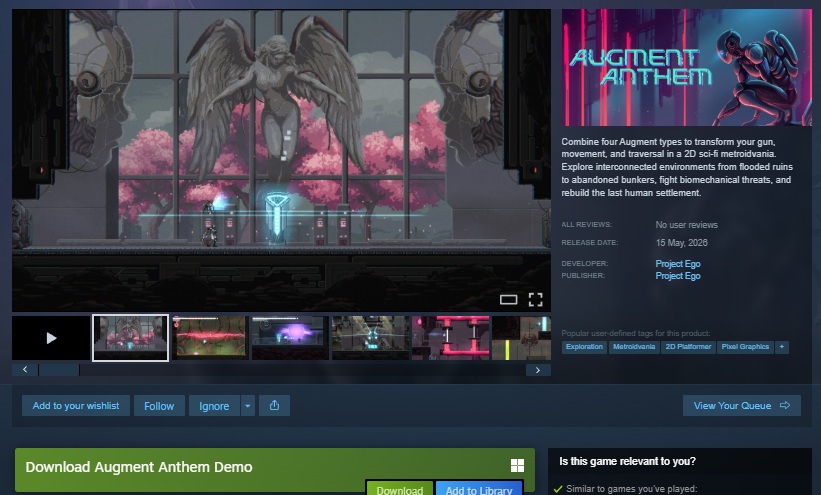
Task: Follow this game
Action: click(159, 405)
